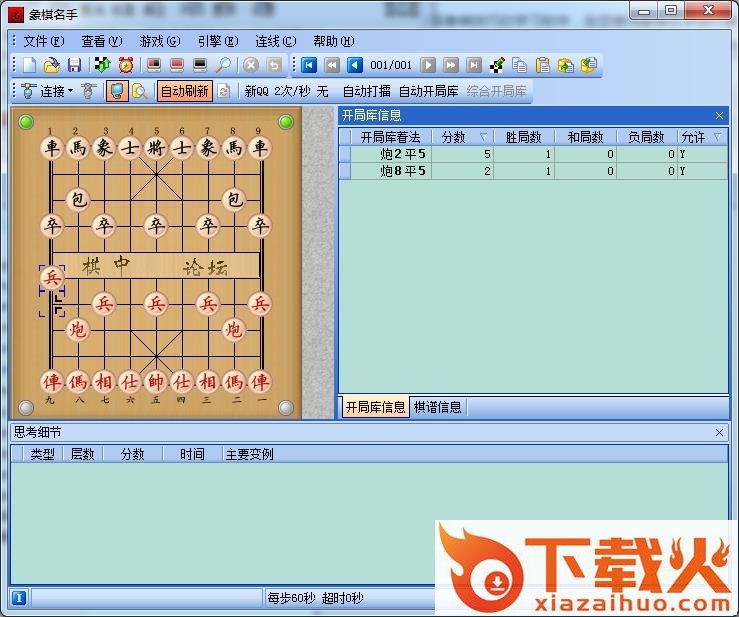Open the alarm clock timer settings

click(x=125, y=65)
